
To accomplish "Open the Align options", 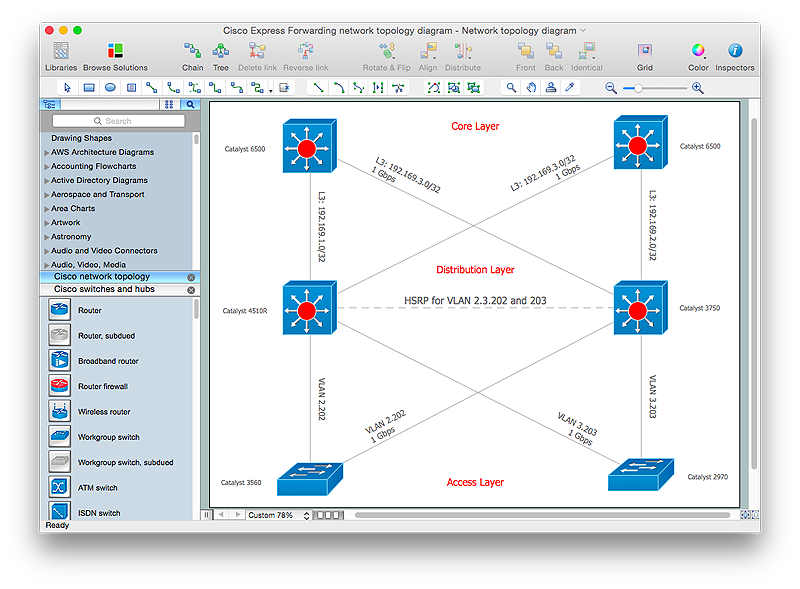I will pos(428,57).
